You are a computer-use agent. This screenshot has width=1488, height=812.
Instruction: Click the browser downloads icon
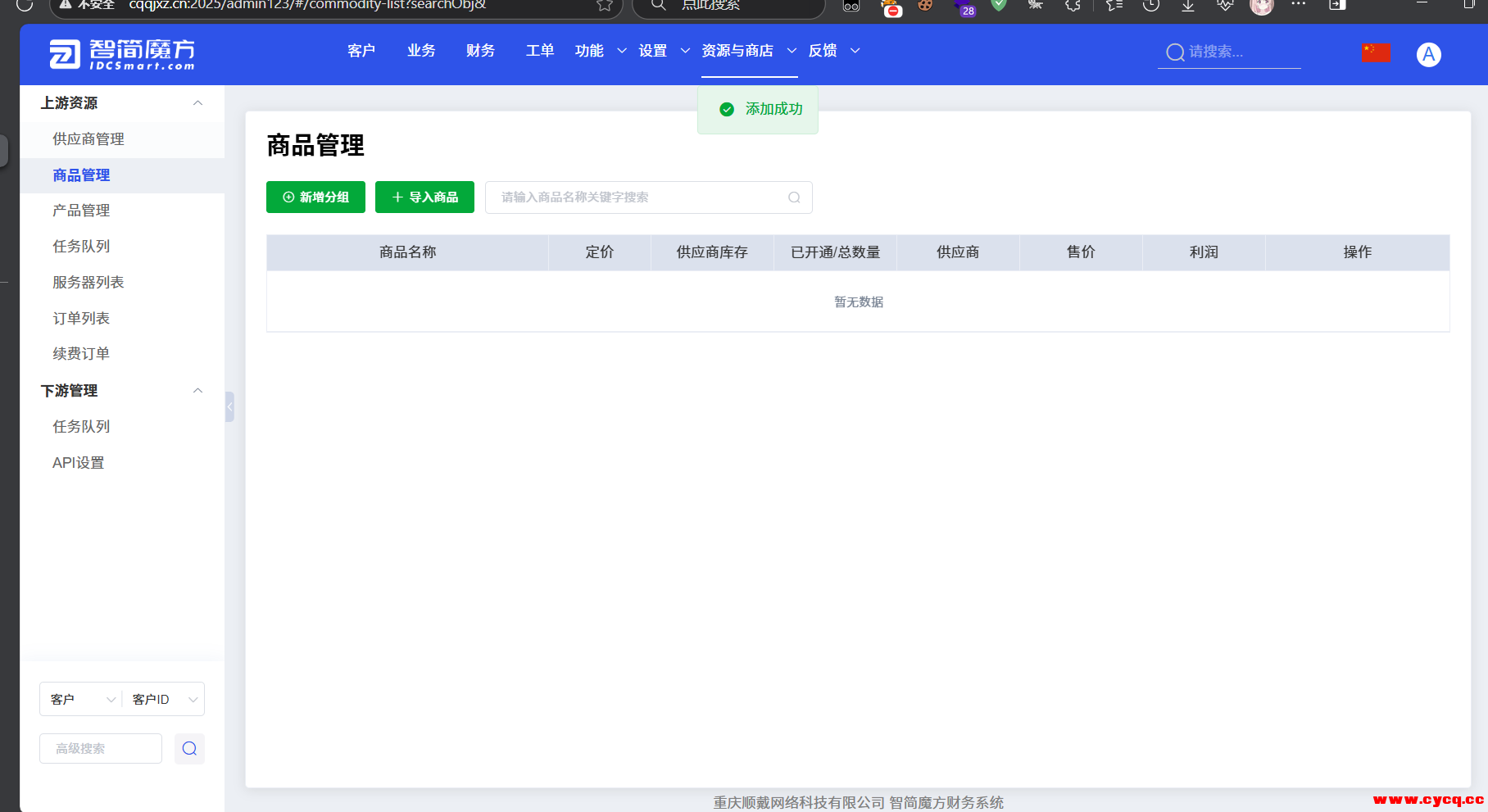pos(1187,5)
